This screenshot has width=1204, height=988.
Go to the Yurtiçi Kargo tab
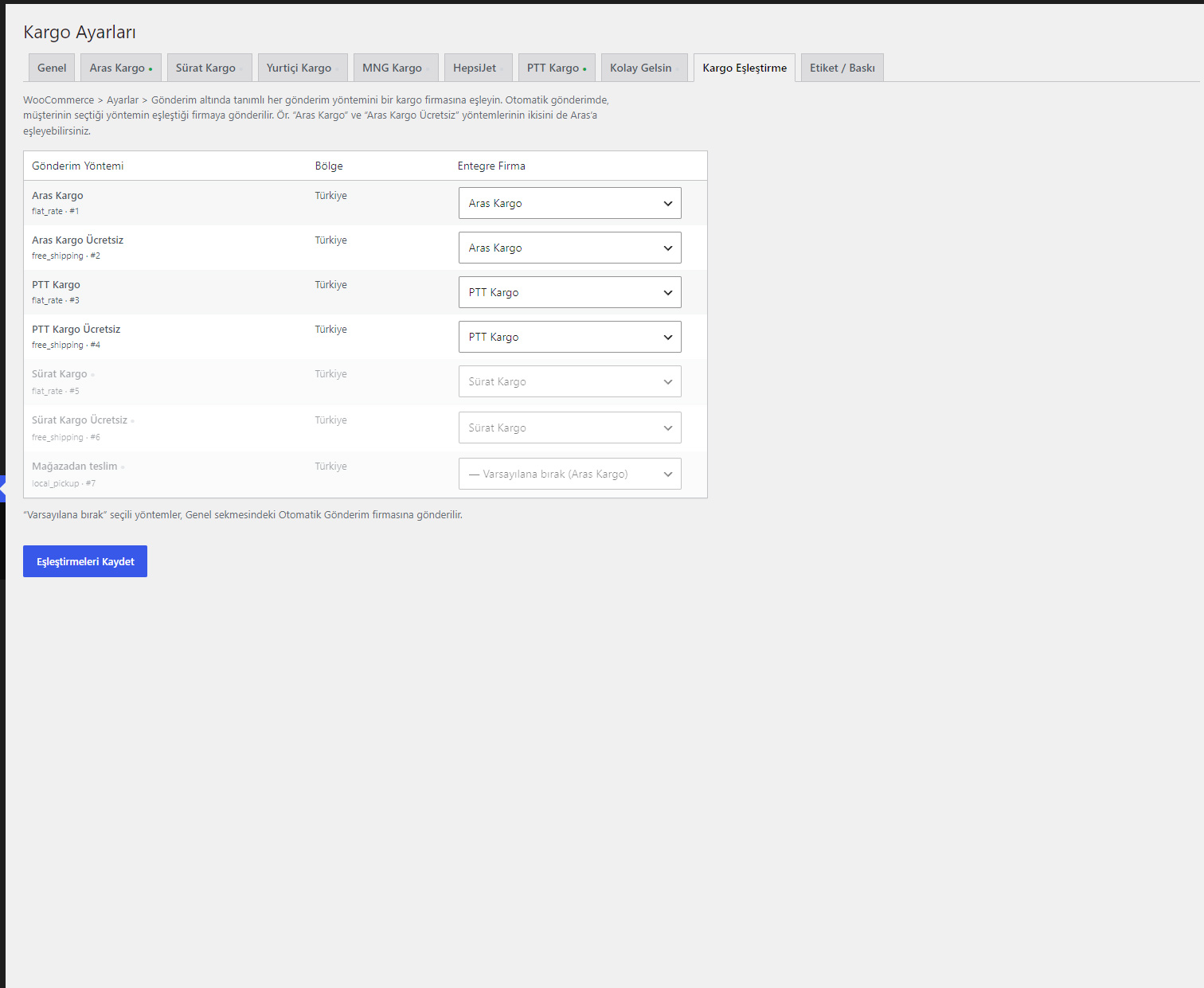point(303,68)
